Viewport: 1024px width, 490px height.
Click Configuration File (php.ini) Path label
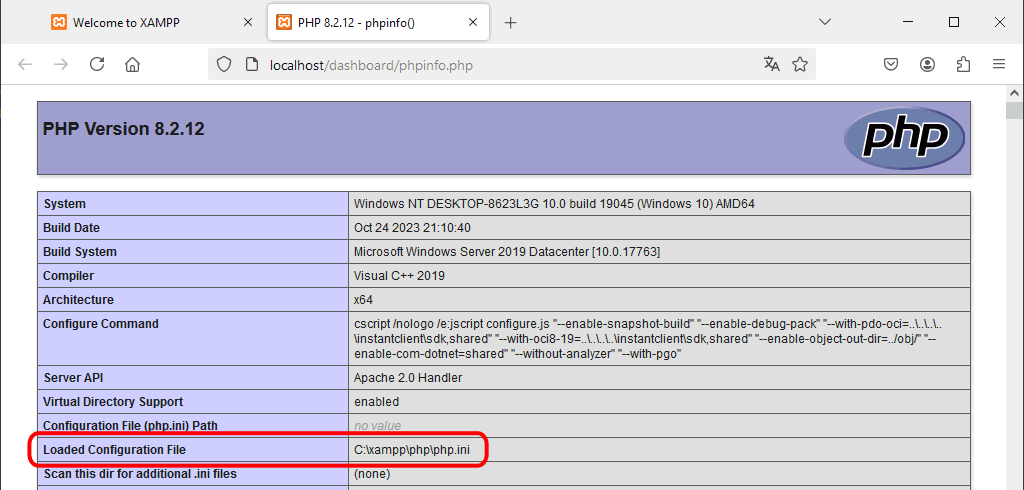pos(130,425)
